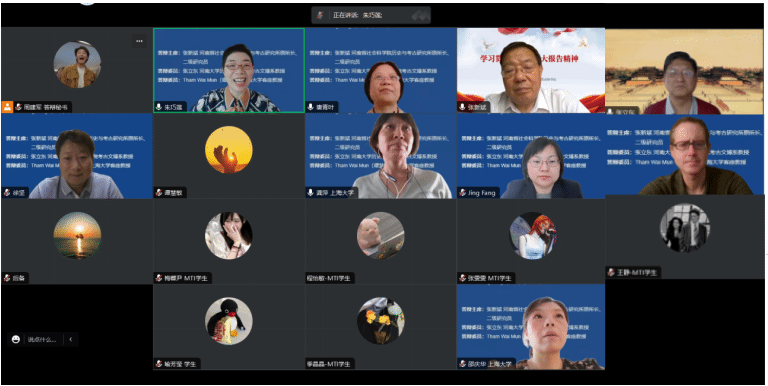Select the pink pig avatar thumbnail
Viewport: 768px width, 386px height.
381,236
